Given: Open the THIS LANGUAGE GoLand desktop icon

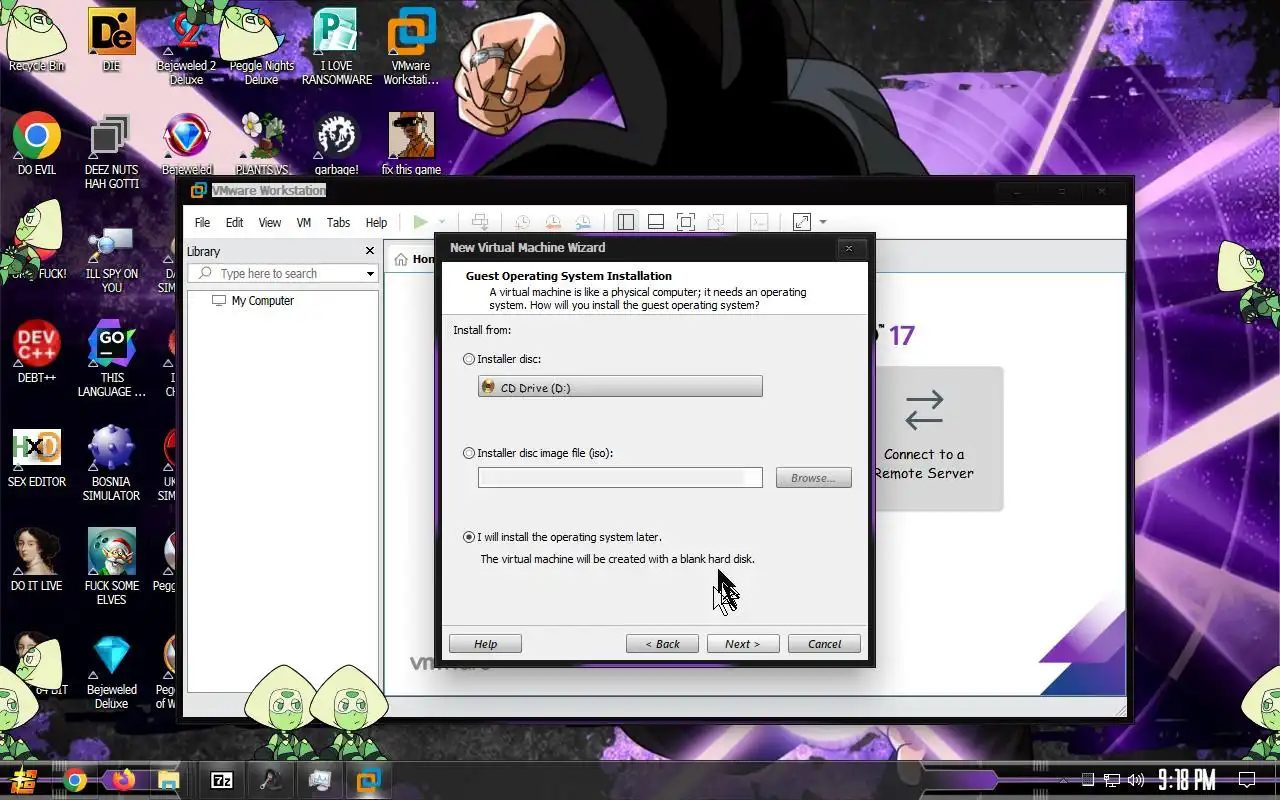Looking at the screenshot, I should [x=111, y=358].
